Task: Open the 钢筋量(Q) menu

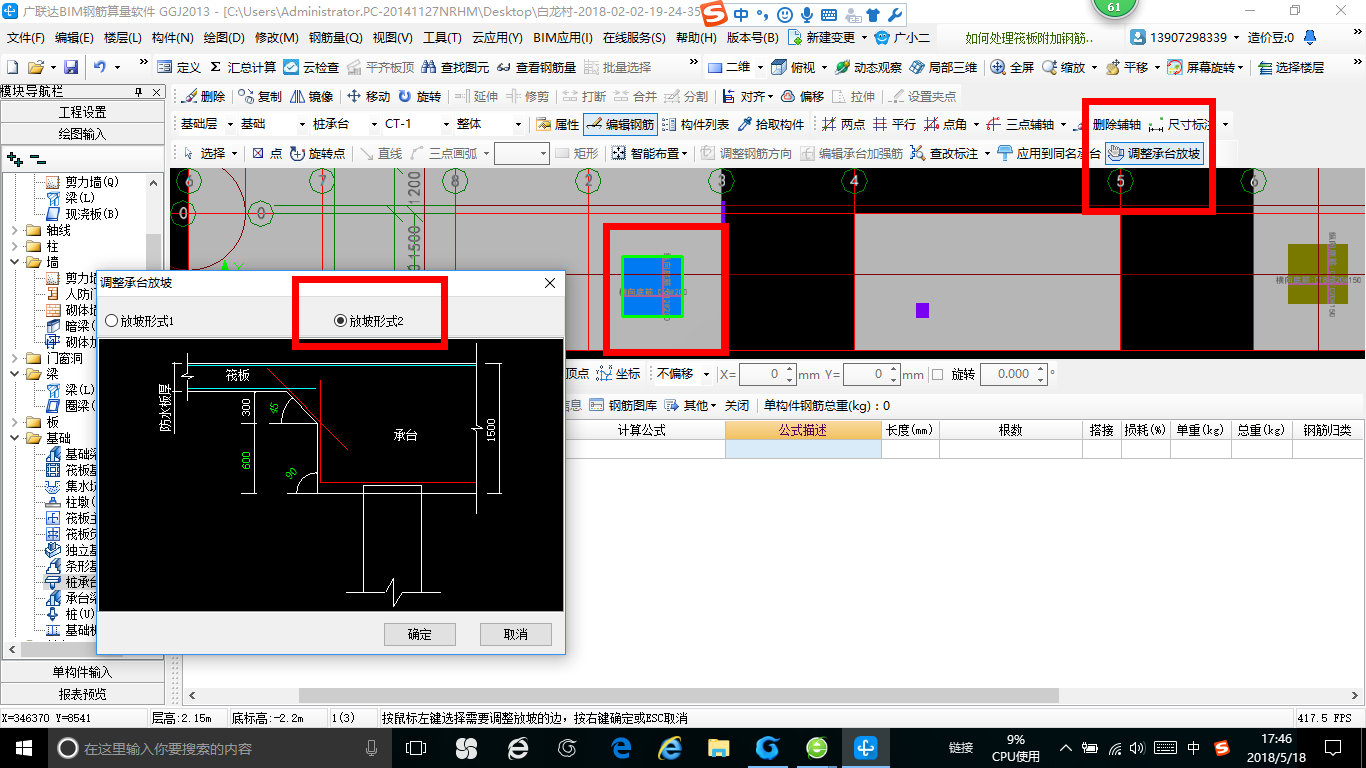Action: pos(335,38)
